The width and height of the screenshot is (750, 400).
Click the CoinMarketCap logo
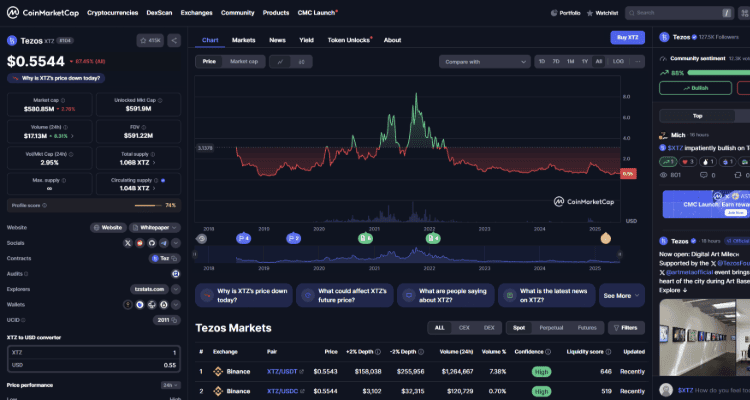click(x=43, y=13)
